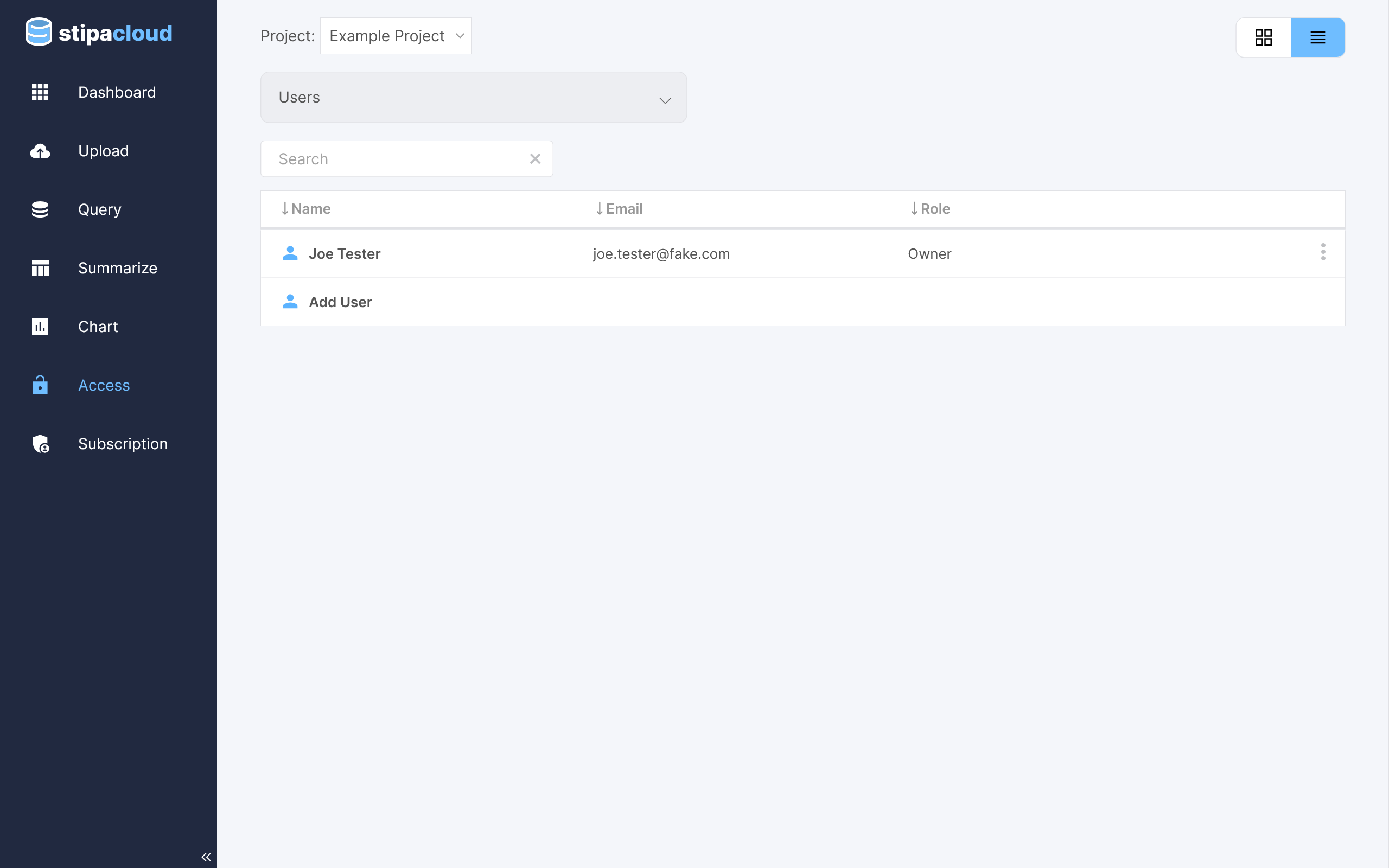This screenshot has height=868, width=1389.
Task: Sort the table by Name column
Action: click(306, 209)
